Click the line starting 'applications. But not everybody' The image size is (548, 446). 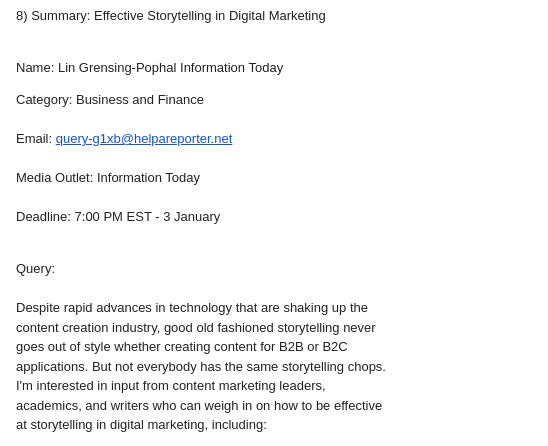201,367
